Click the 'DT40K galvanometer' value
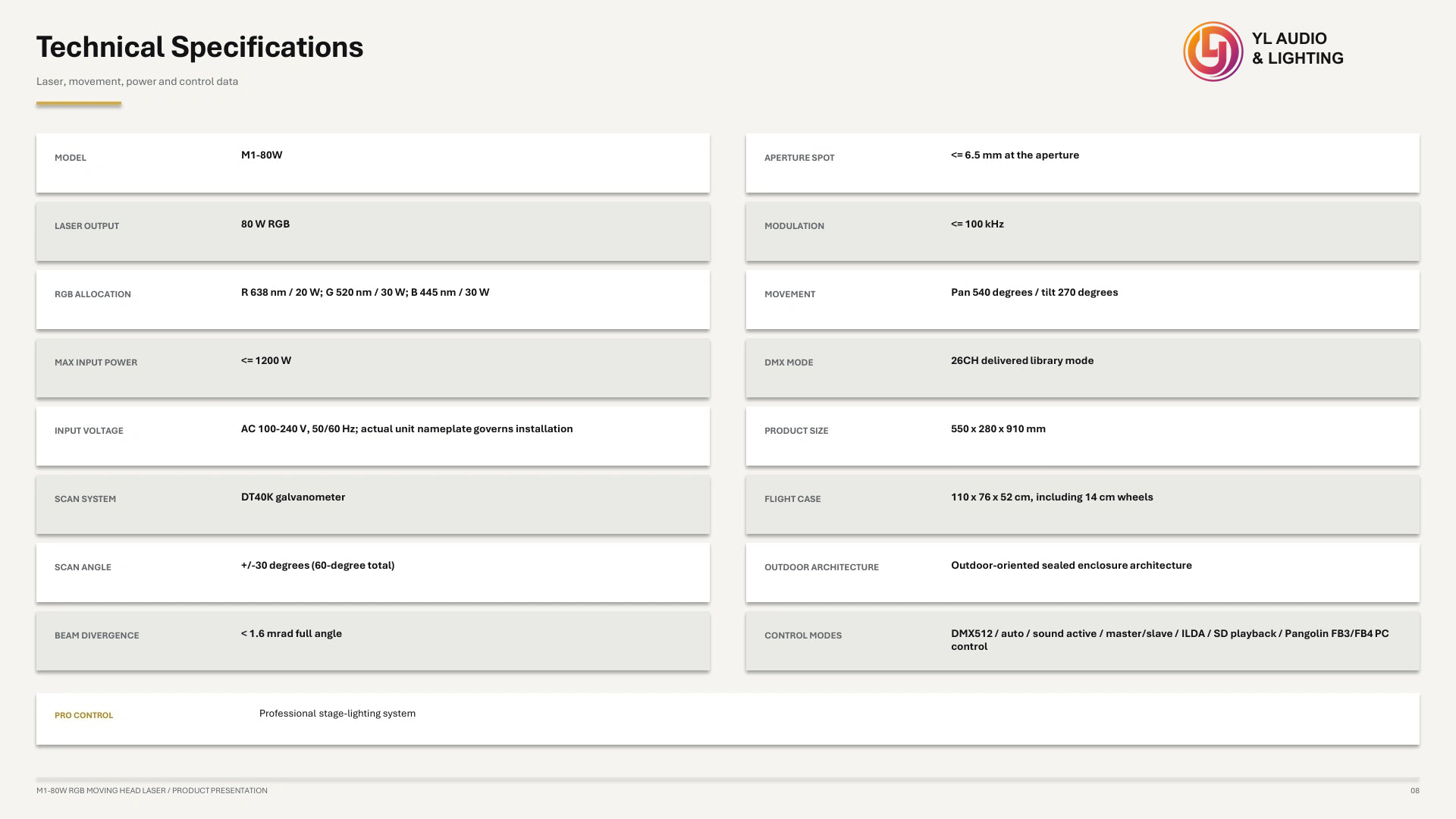Viewport: 1456px width, 819px height. (293, 497)
